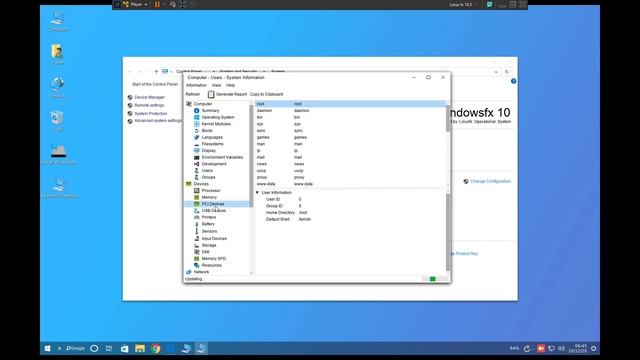This screenshot has width=640, height=360.
Task: Select the highlighted PCI Devices row
Action: pyautogui.click(x=217, y=204)
